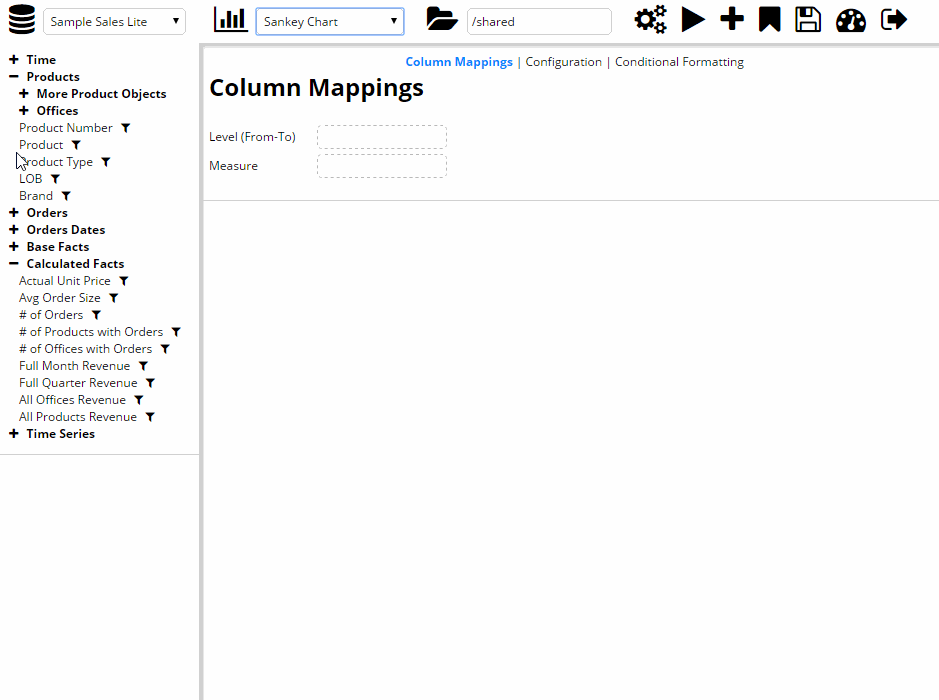The image size is (939, 700).
Task: Click the database stack icon
Action: (x=22, y=20)
